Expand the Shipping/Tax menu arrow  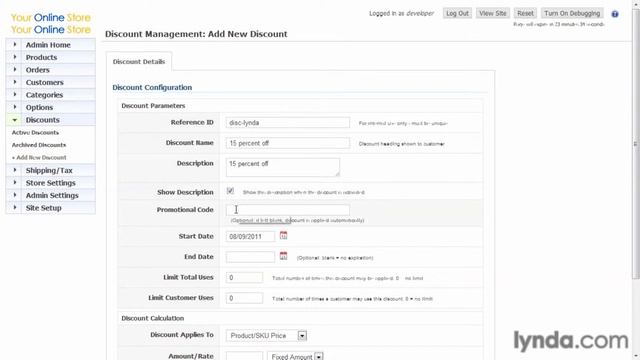tap(15, 170)
